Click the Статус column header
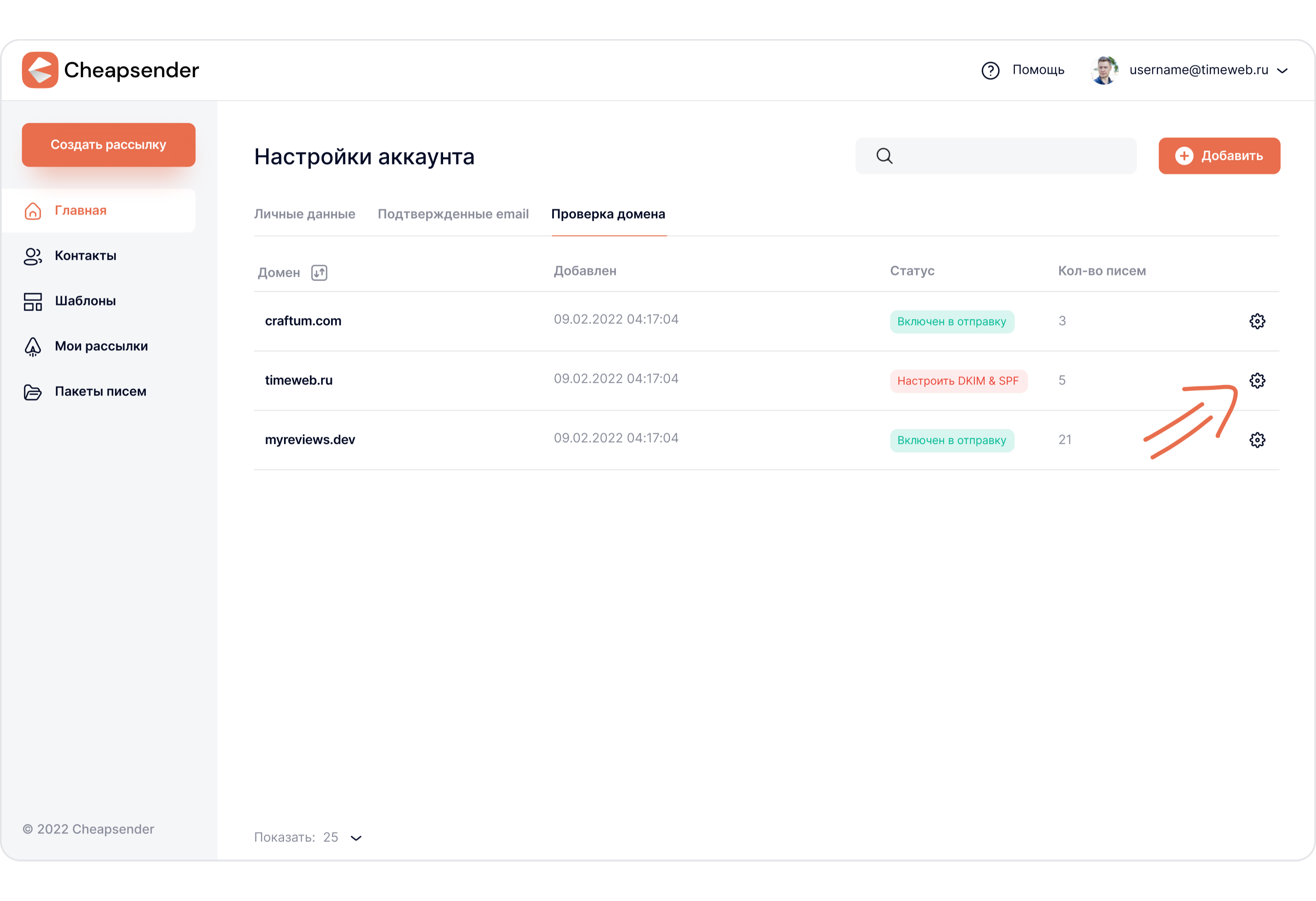Viewport: 1316px width, 901px height. point(912,271)
